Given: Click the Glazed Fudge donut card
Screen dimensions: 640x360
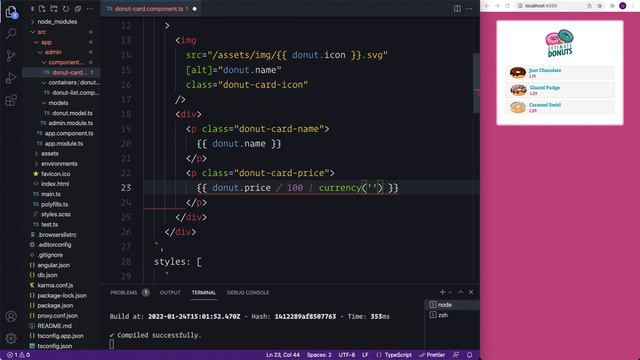Looking at the screenshot, I should [560, 90].
